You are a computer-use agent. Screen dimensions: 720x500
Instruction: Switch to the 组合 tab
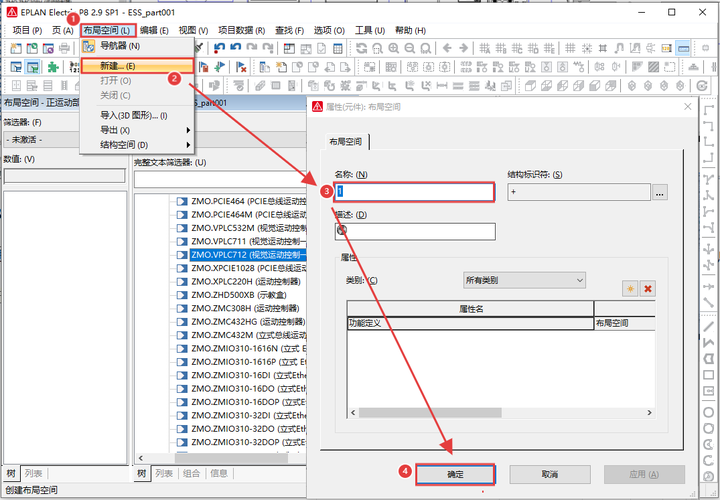[x=191, y=473]
